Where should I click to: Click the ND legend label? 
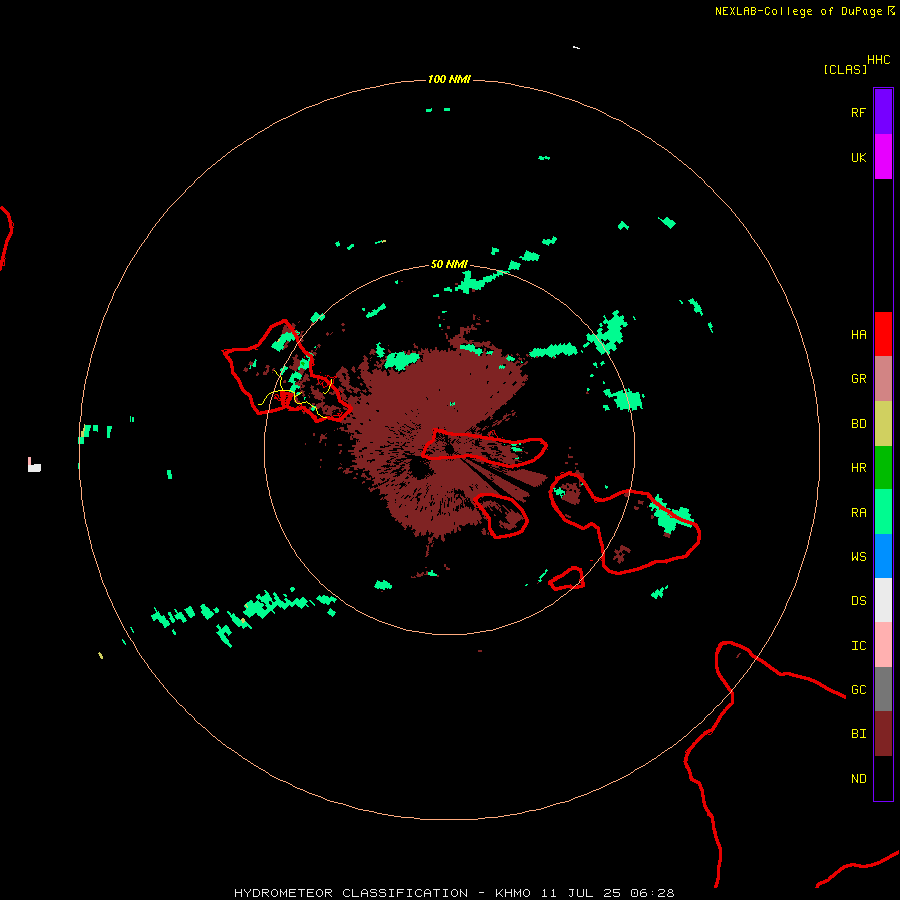click(858, 779)
